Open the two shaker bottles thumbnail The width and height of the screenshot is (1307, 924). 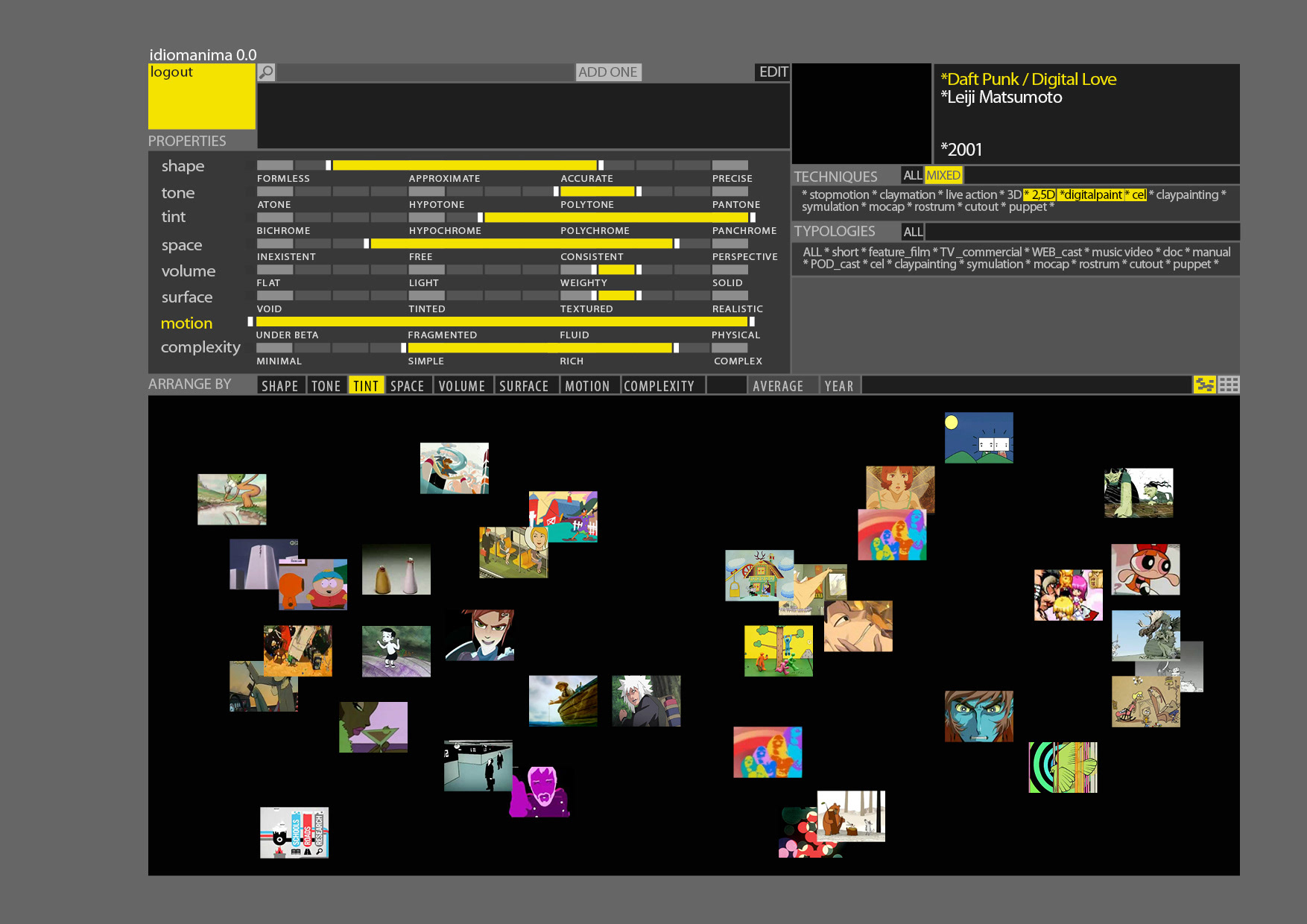coord(396,569)
